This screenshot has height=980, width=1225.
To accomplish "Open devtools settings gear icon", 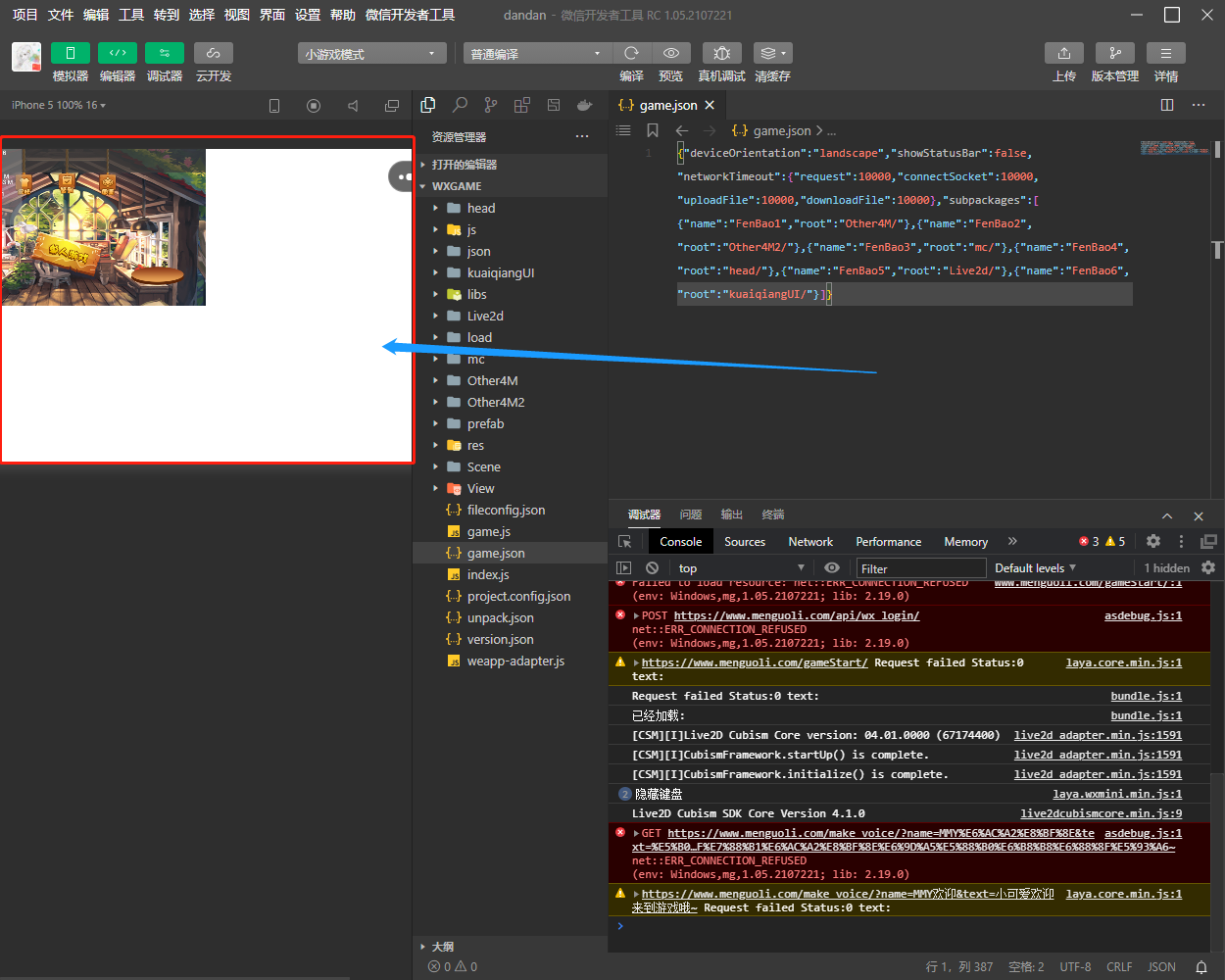I will (1153, 542).
